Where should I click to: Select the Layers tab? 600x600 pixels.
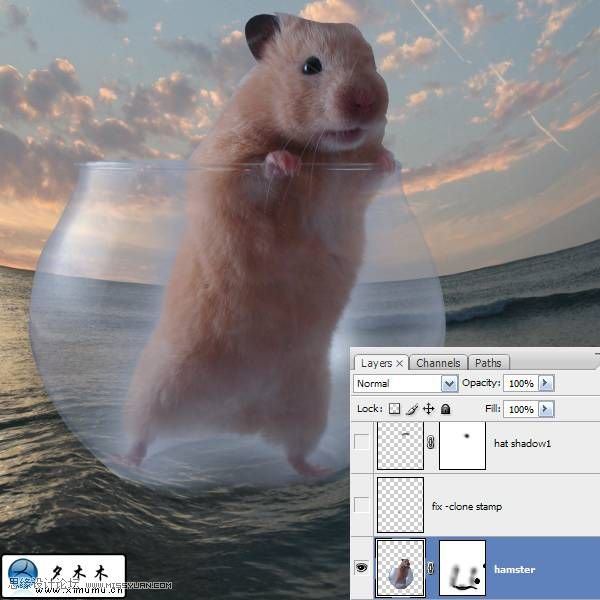click(376, 363)
